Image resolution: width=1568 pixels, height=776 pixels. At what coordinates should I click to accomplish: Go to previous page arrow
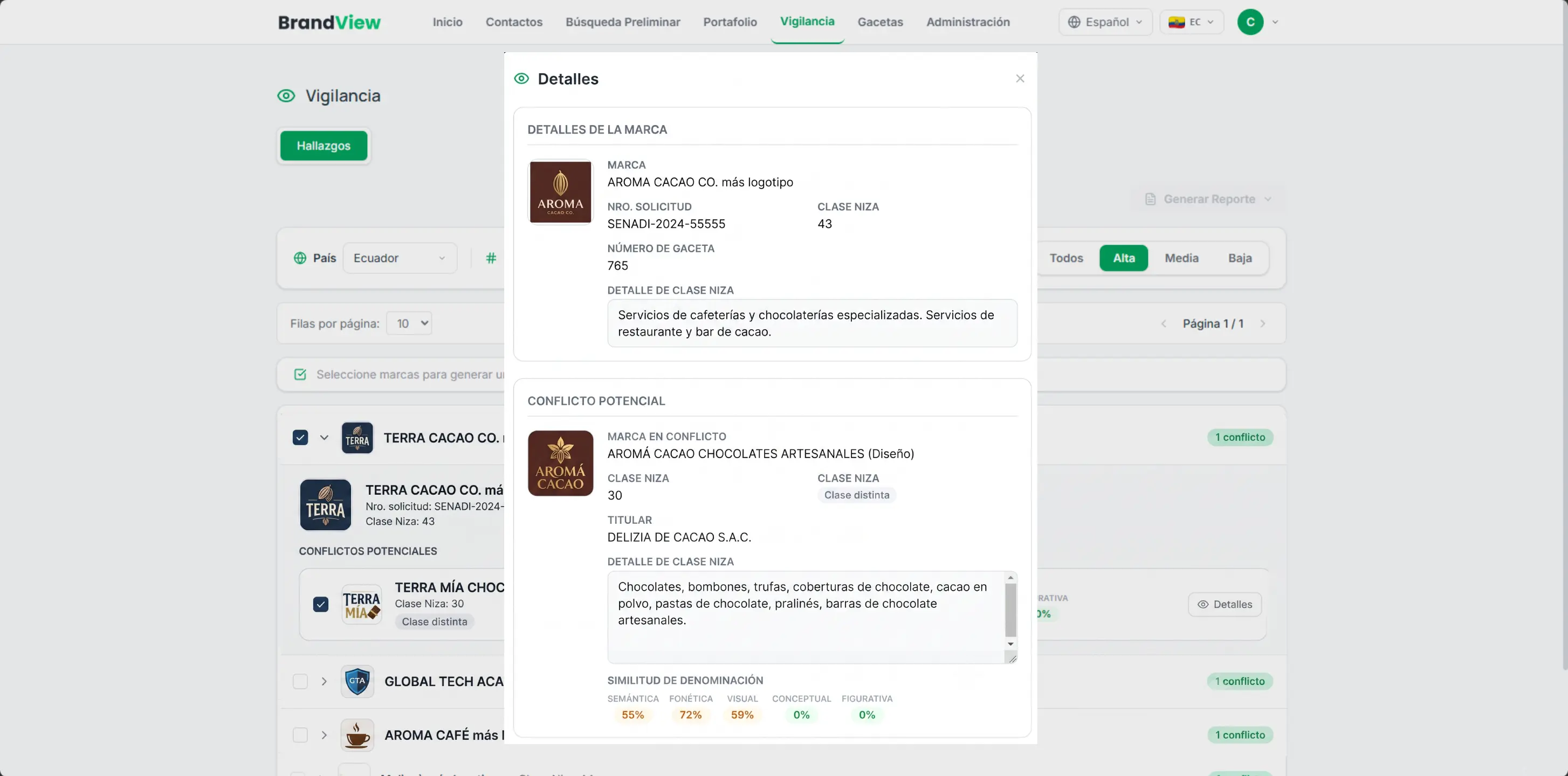(1164, 323)
